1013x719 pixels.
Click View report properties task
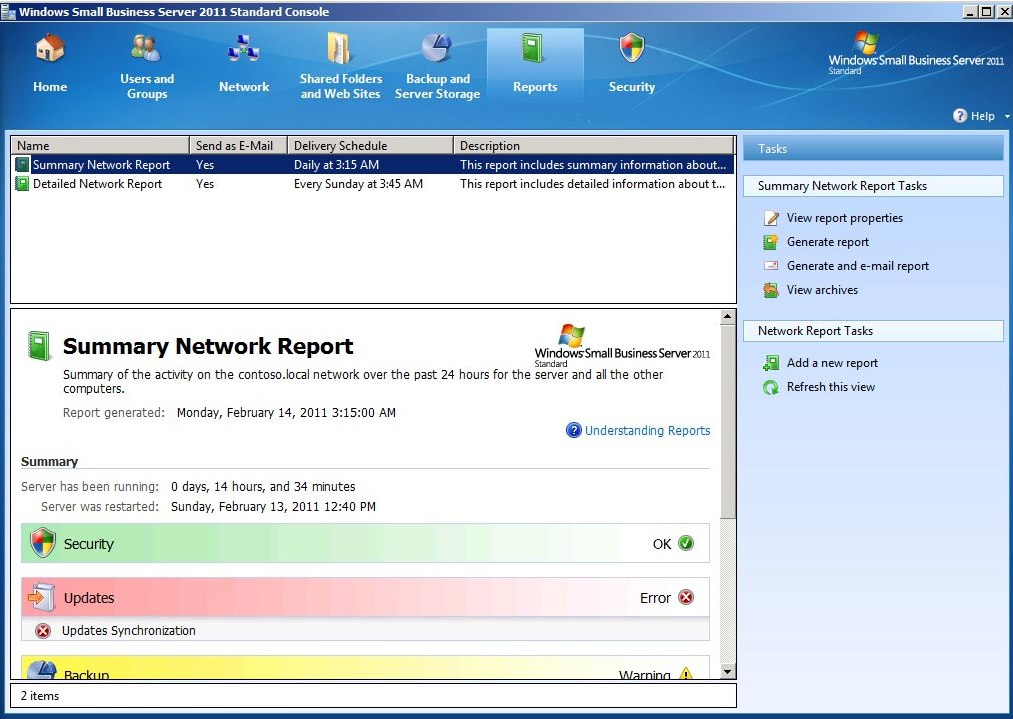pos(844,218)
